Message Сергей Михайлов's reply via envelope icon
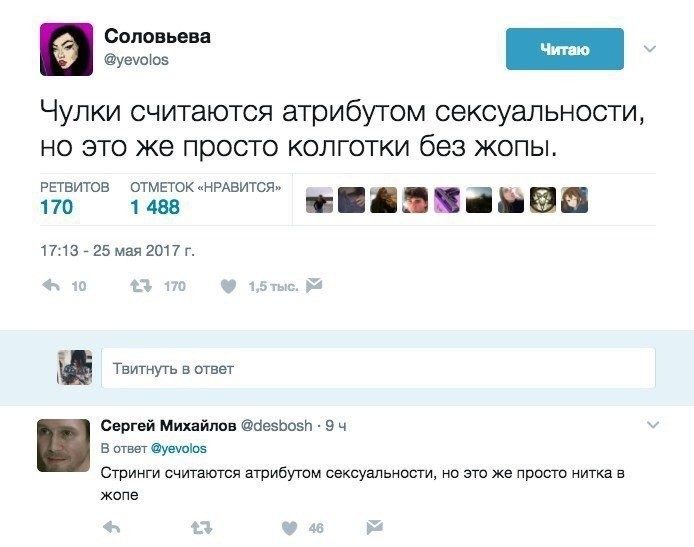 click(374, 527)
